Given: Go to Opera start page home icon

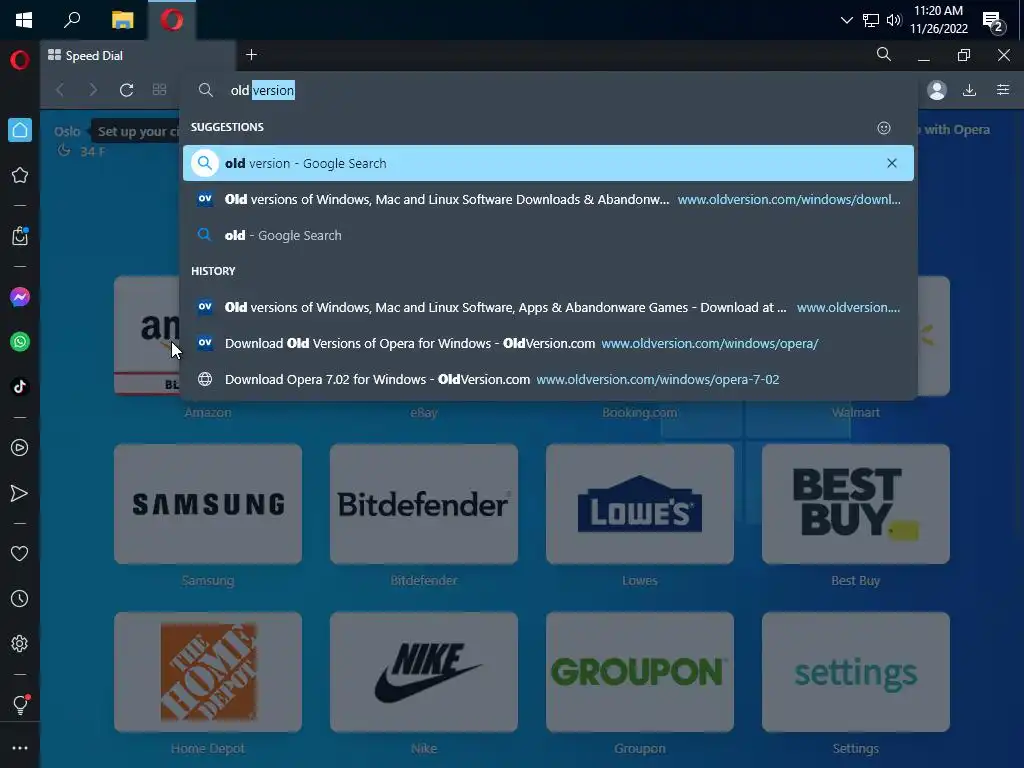Looking at the screenshot, I should [x=20, y=130].
